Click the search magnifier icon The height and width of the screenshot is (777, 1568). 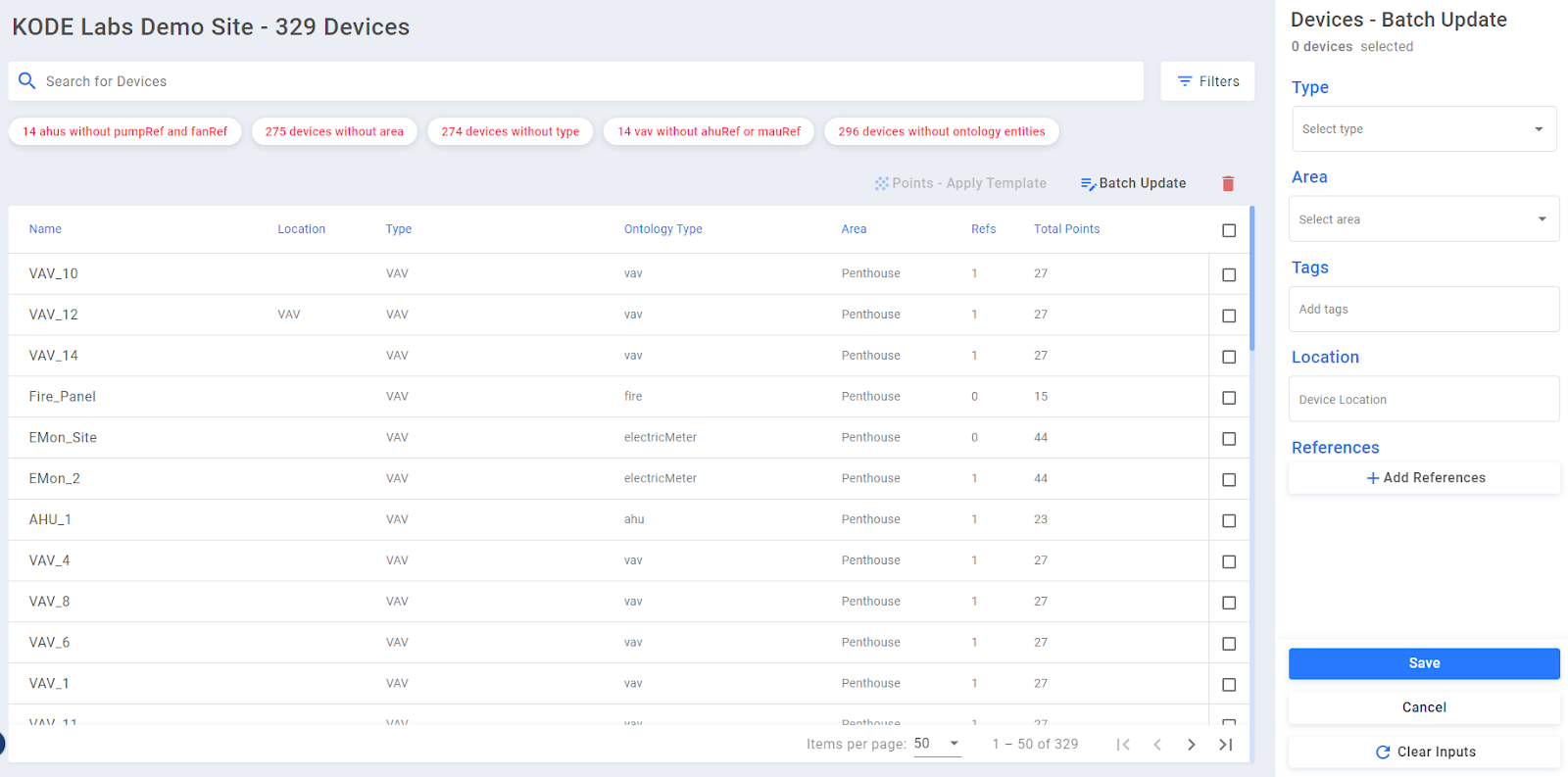tap(27, 80)
